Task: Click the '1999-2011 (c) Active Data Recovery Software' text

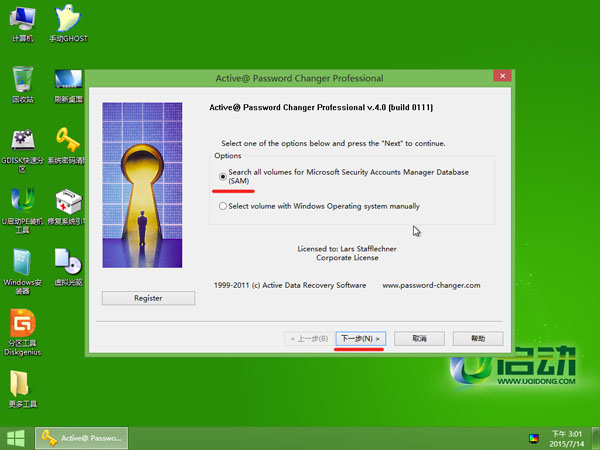Action: click(x=290, y=285)
